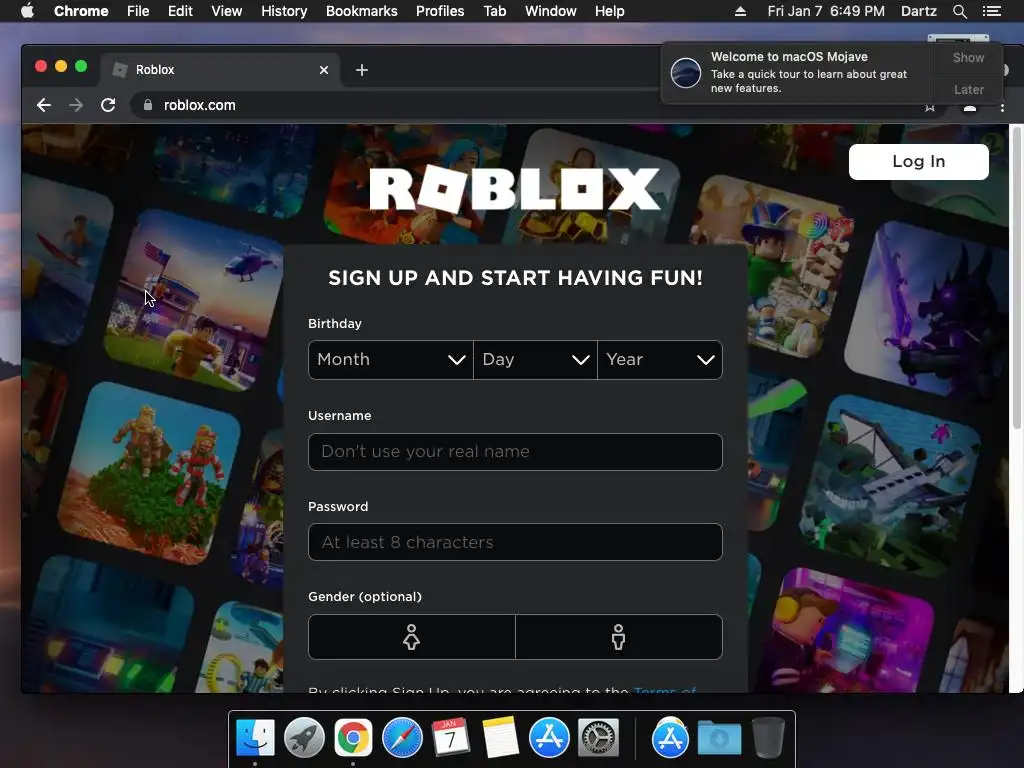The width and height of the screenshot is (1024, 768).
Task: Open the History menu
Action: point(284,11)
